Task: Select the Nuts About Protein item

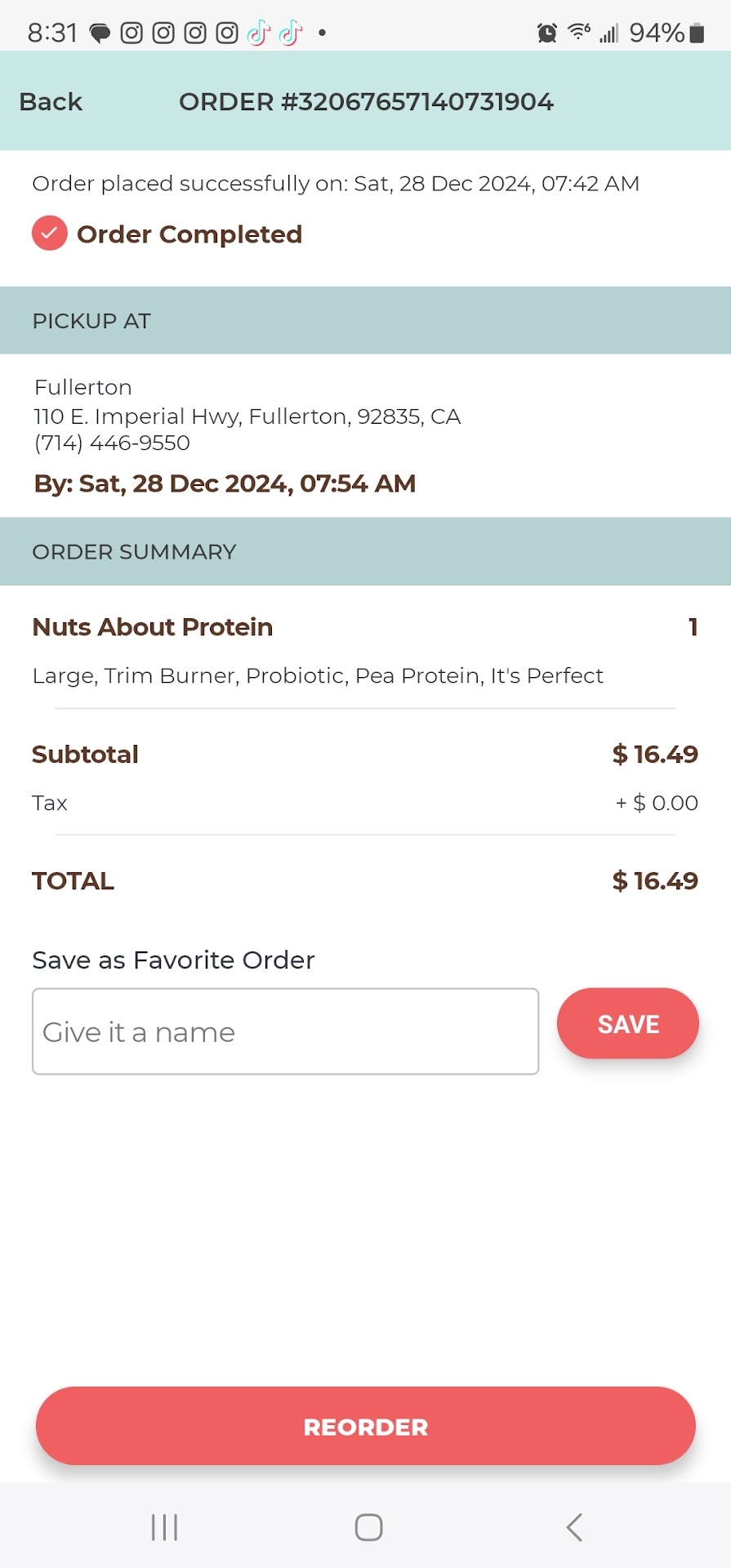Action: pos(153,626)
